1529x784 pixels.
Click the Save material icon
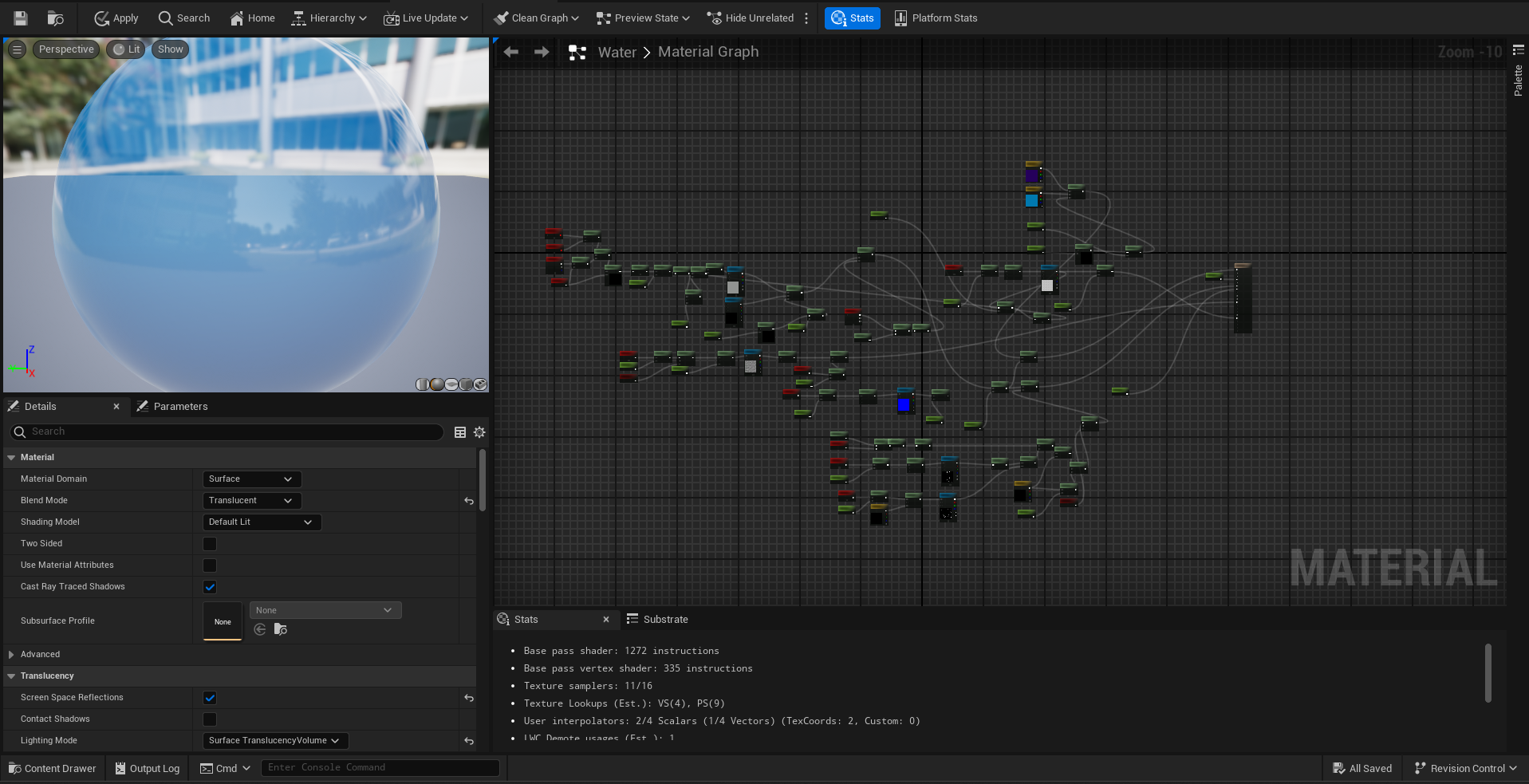[x=21, y=18]
